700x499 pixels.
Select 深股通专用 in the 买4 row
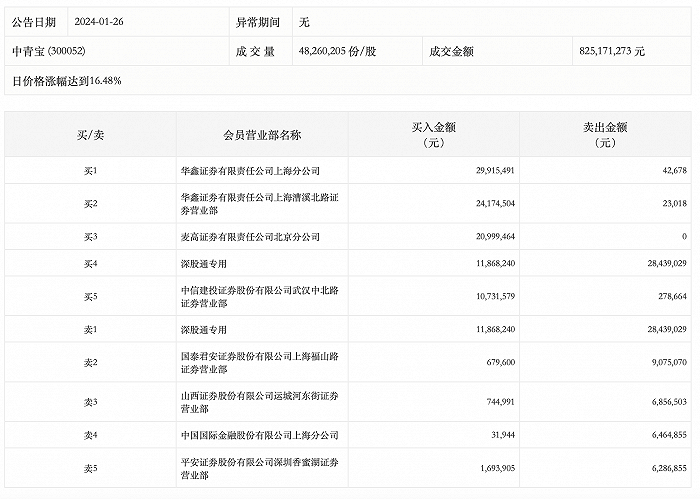pos(204,263)
